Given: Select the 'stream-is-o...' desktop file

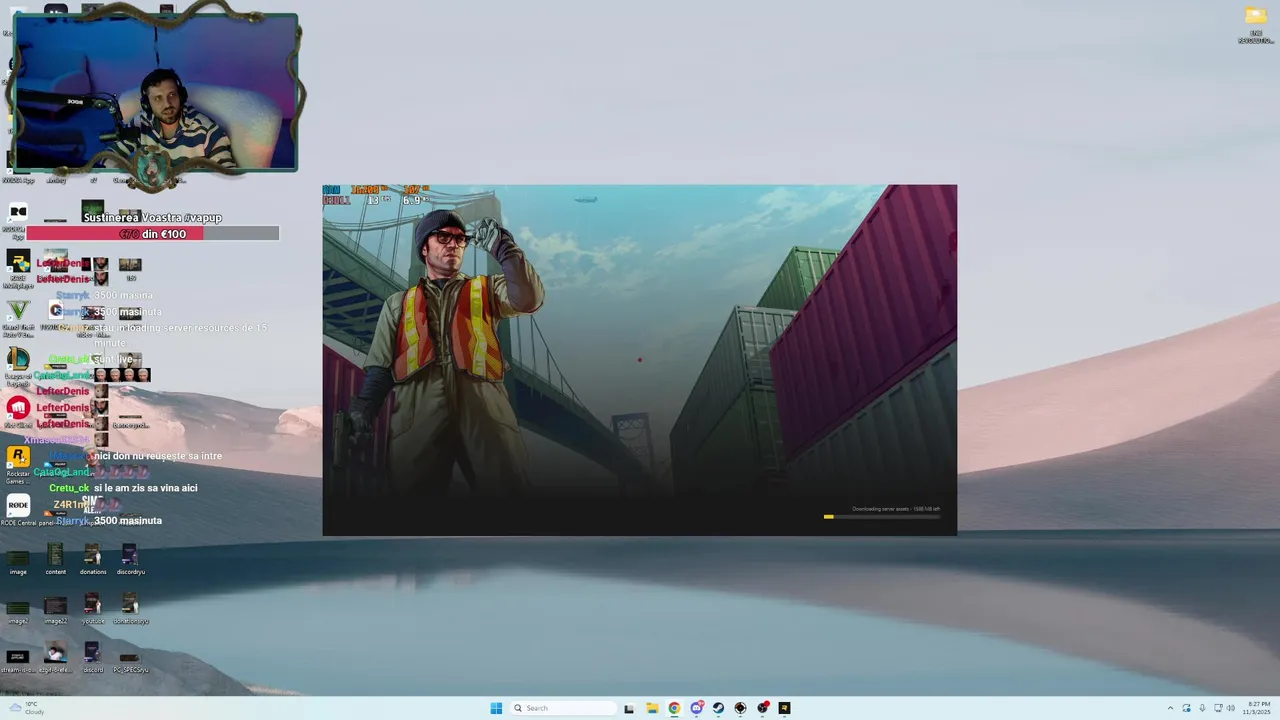Looking at the screenshot, I should tap(18, 660).
